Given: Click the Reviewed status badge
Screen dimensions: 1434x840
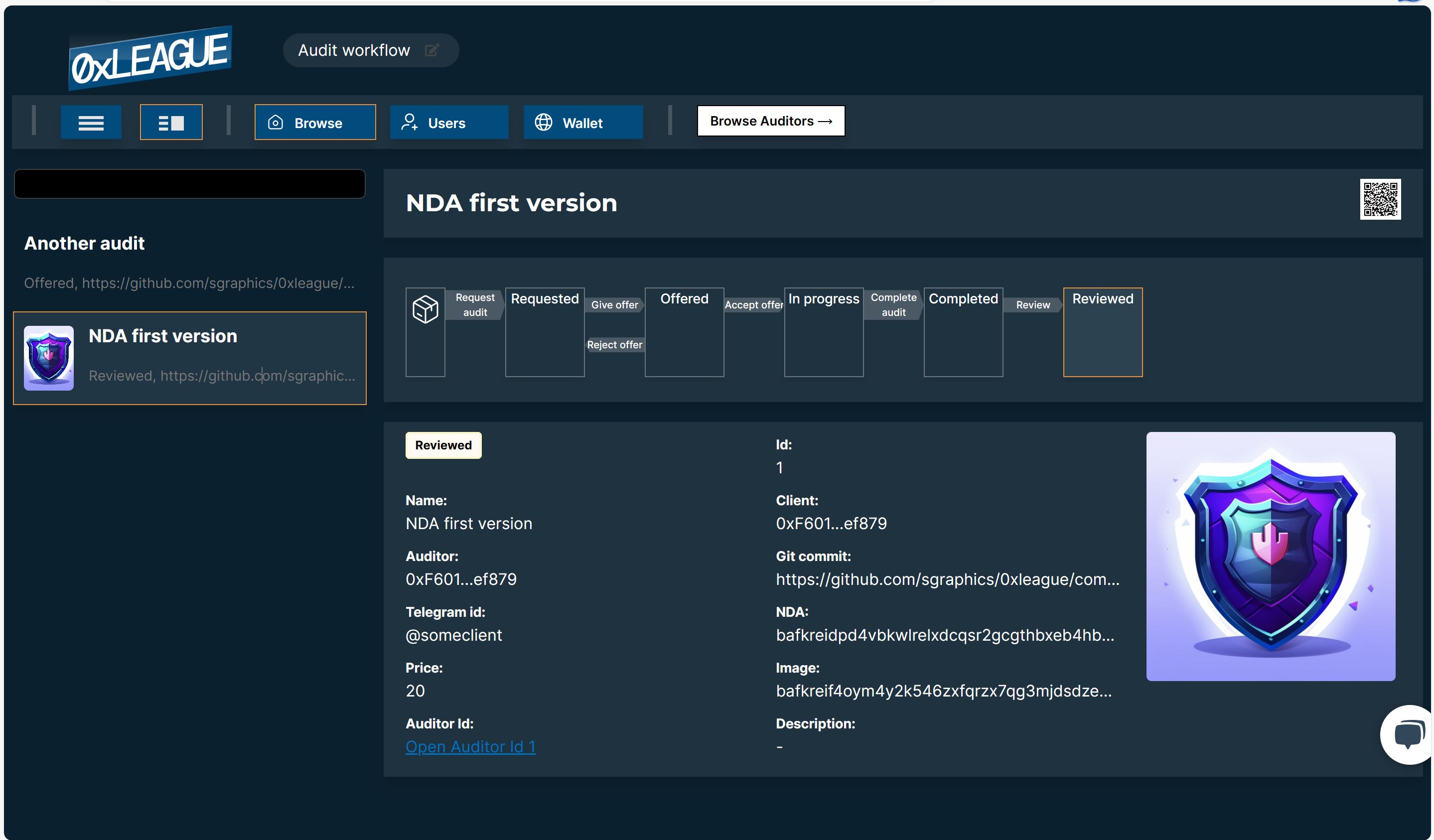Looking at the screenshot, I should tap(443, 445).
